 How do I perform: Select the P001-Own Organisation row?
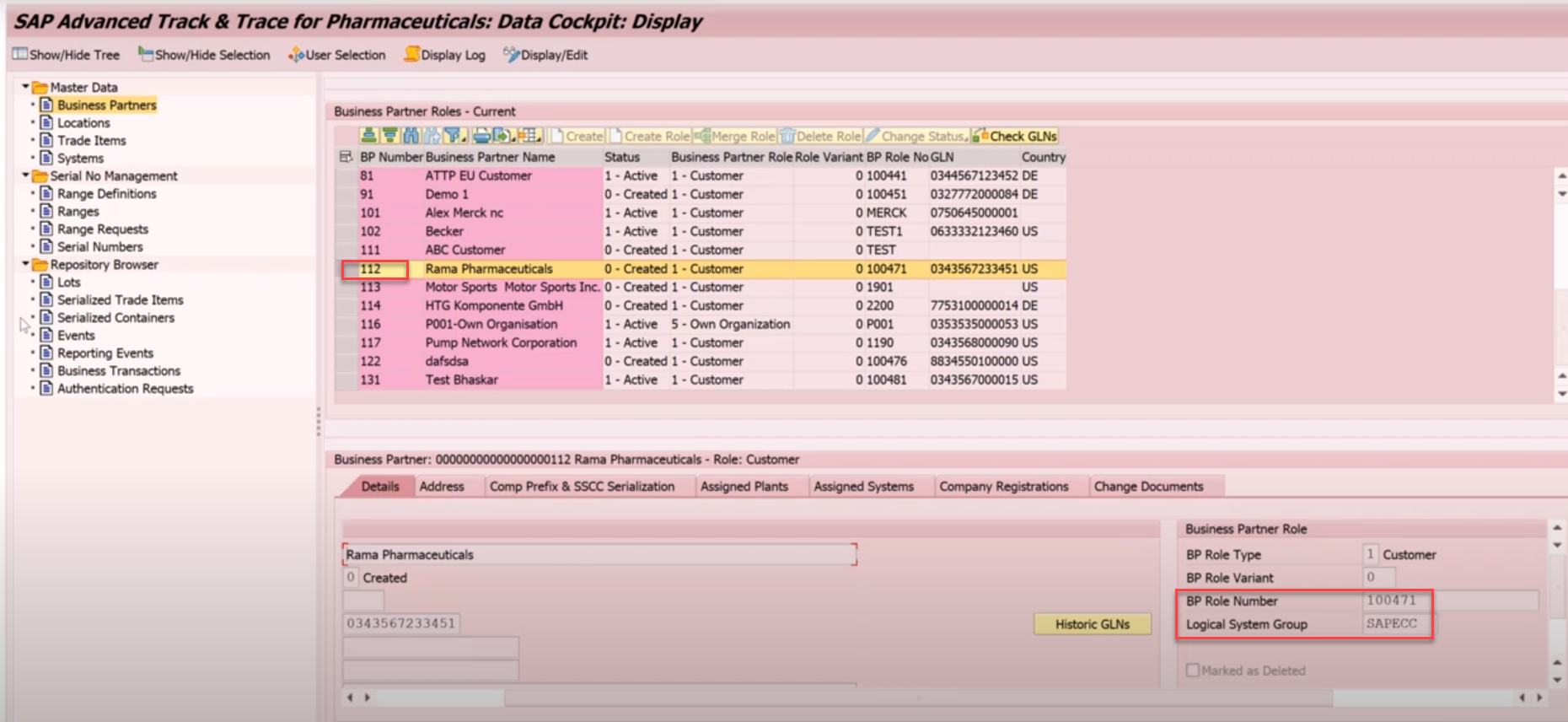pyautogui.click(x=701, y=324)
